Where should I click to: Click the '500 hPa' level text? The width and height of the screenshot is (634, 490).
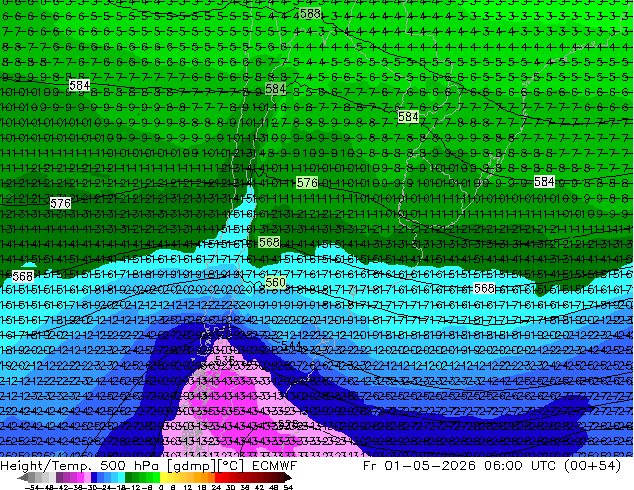129,466
